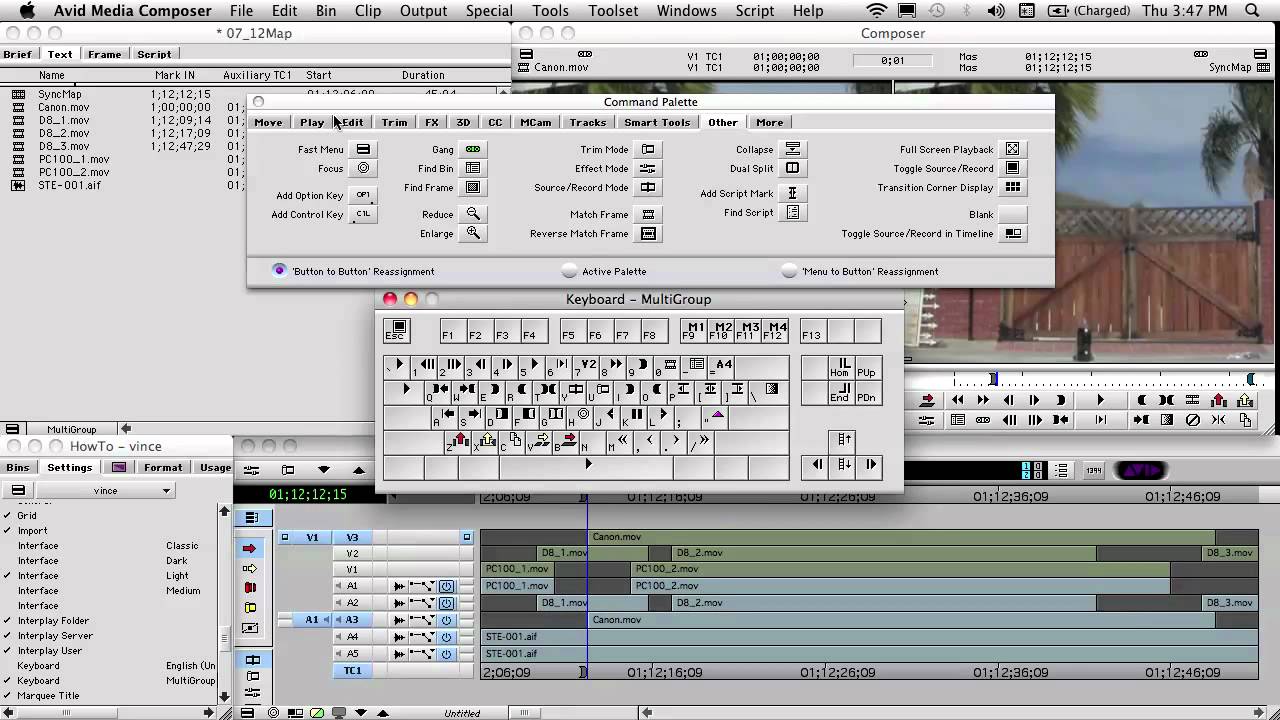
Task: Open the Settings fast menu beside vince
Action: (x=18, y=491)
